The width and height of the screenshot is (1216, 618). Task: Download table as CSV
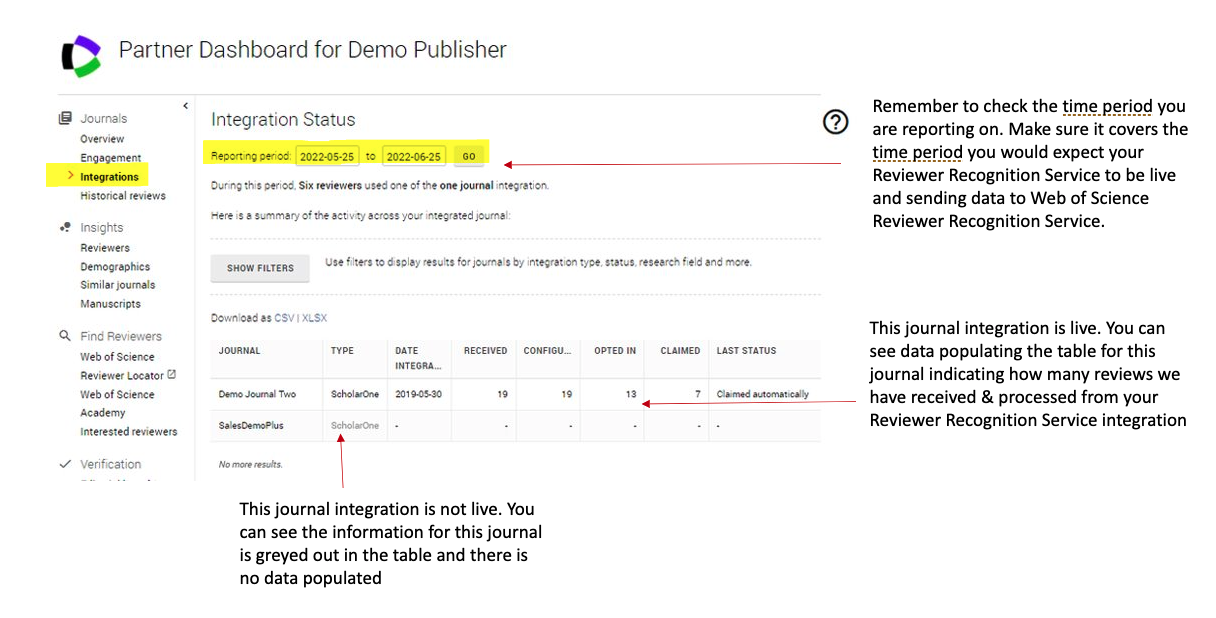[x=285, y=318]
